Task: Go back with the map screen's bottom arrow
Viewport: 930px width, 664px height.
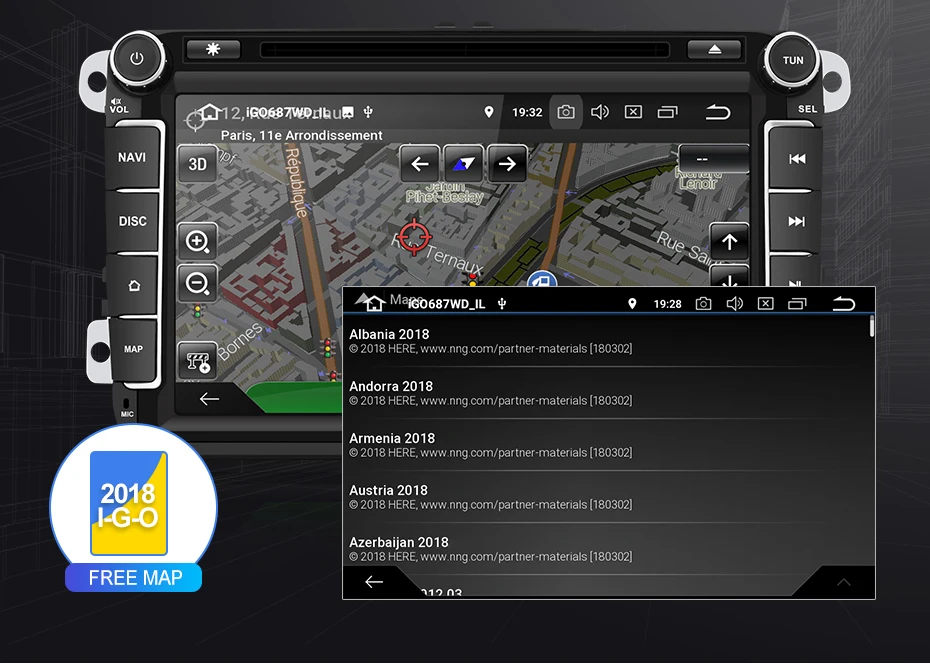Action: 209,399
